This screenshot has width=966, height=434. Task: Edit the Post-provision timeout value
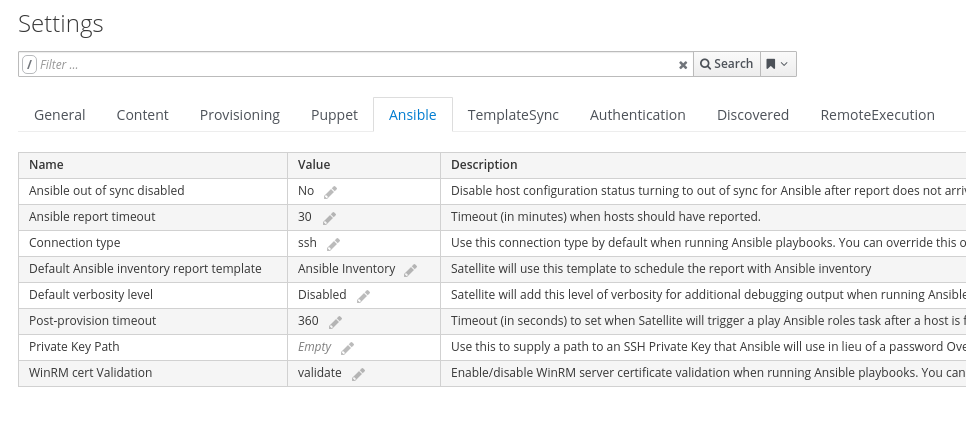tap(335, 322)
